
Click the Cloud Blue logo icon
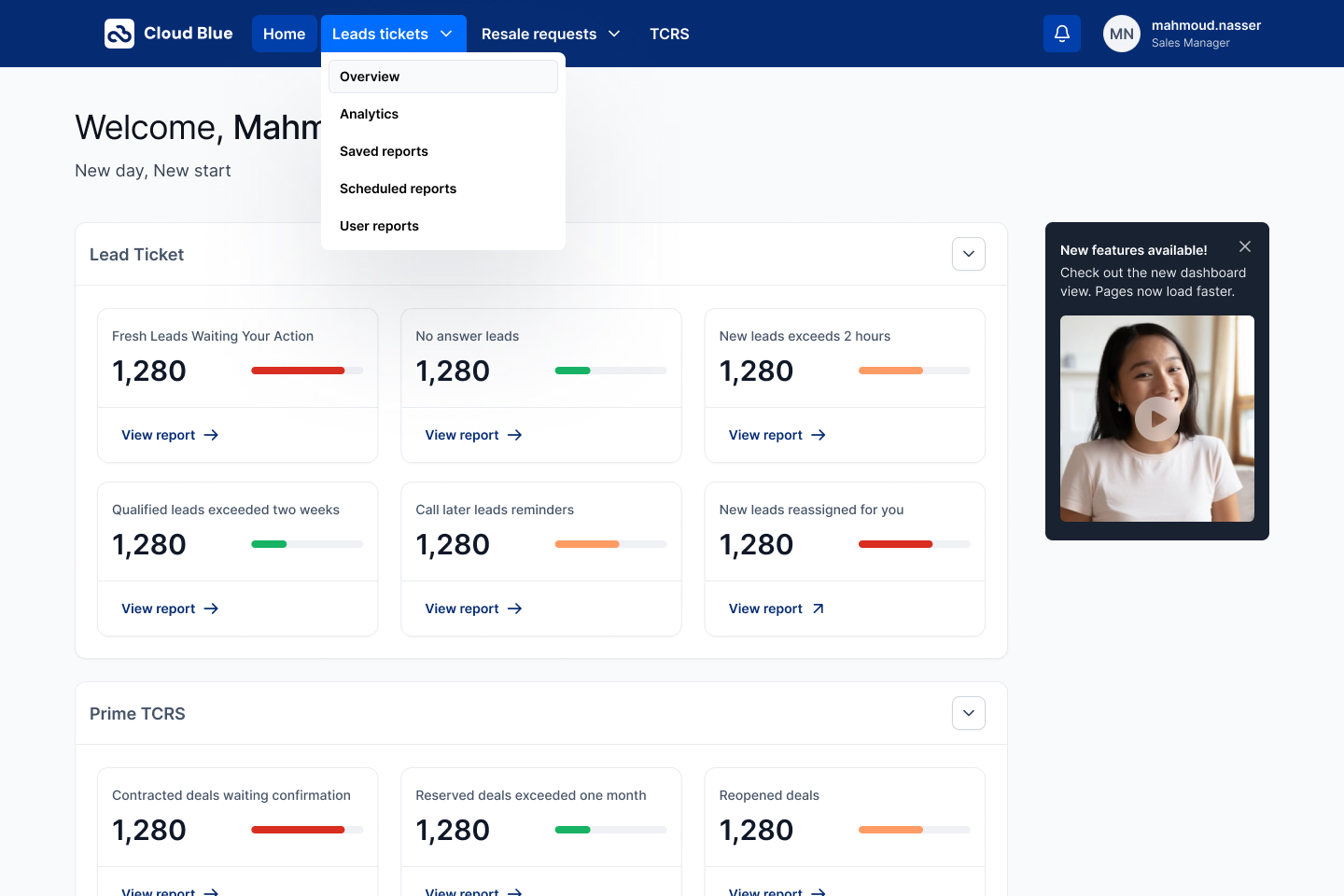click(119, 34)
